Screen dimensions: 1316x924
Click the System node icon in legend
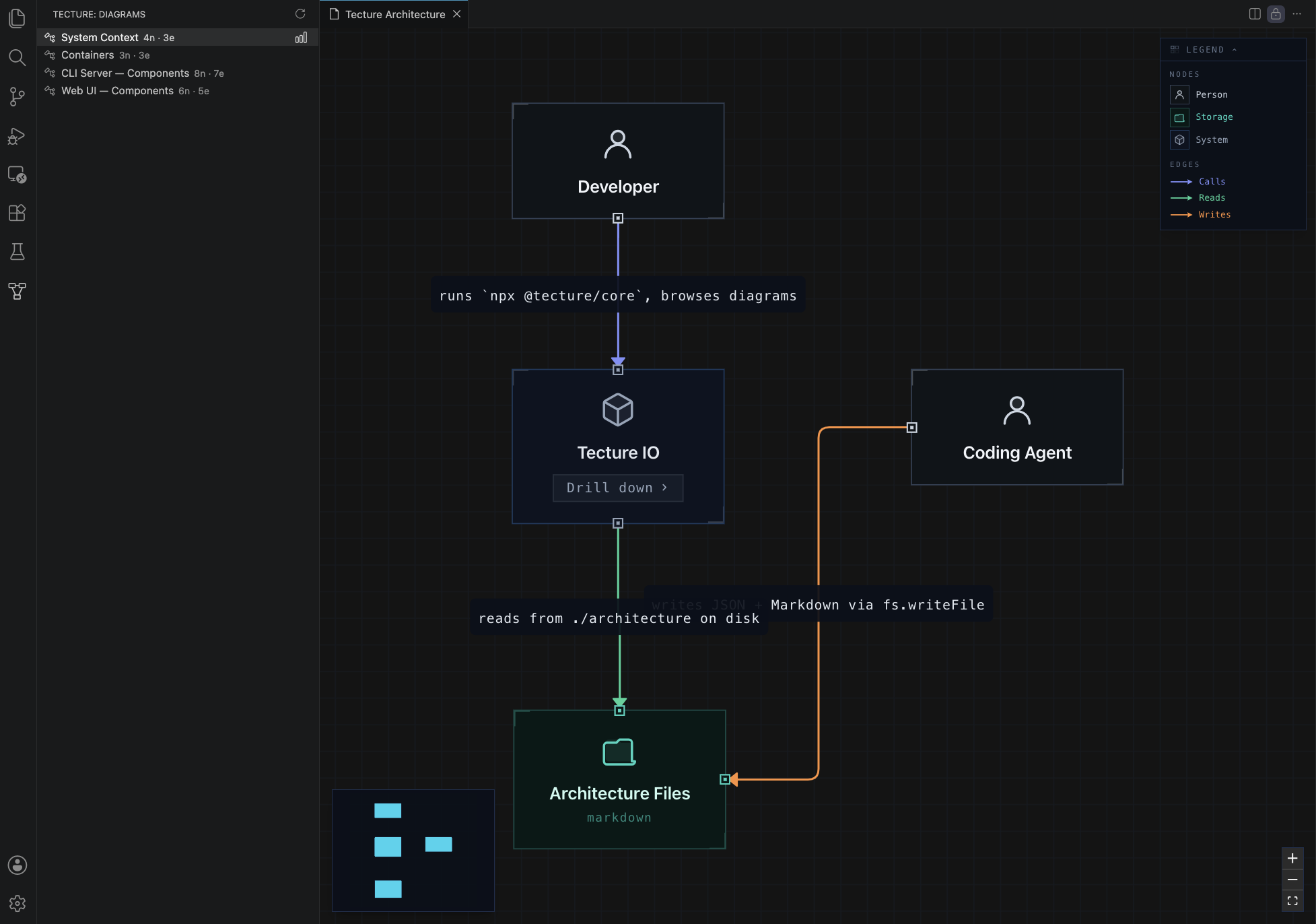click(1179, 140)
